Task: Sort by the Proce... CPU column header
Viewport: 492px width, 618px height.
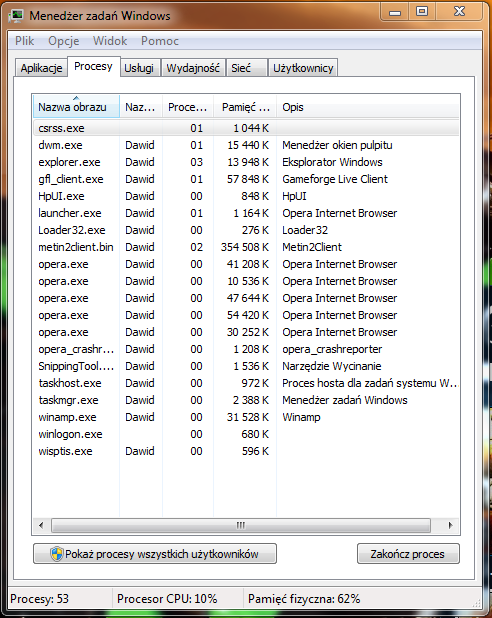Action: pos(188,107)
